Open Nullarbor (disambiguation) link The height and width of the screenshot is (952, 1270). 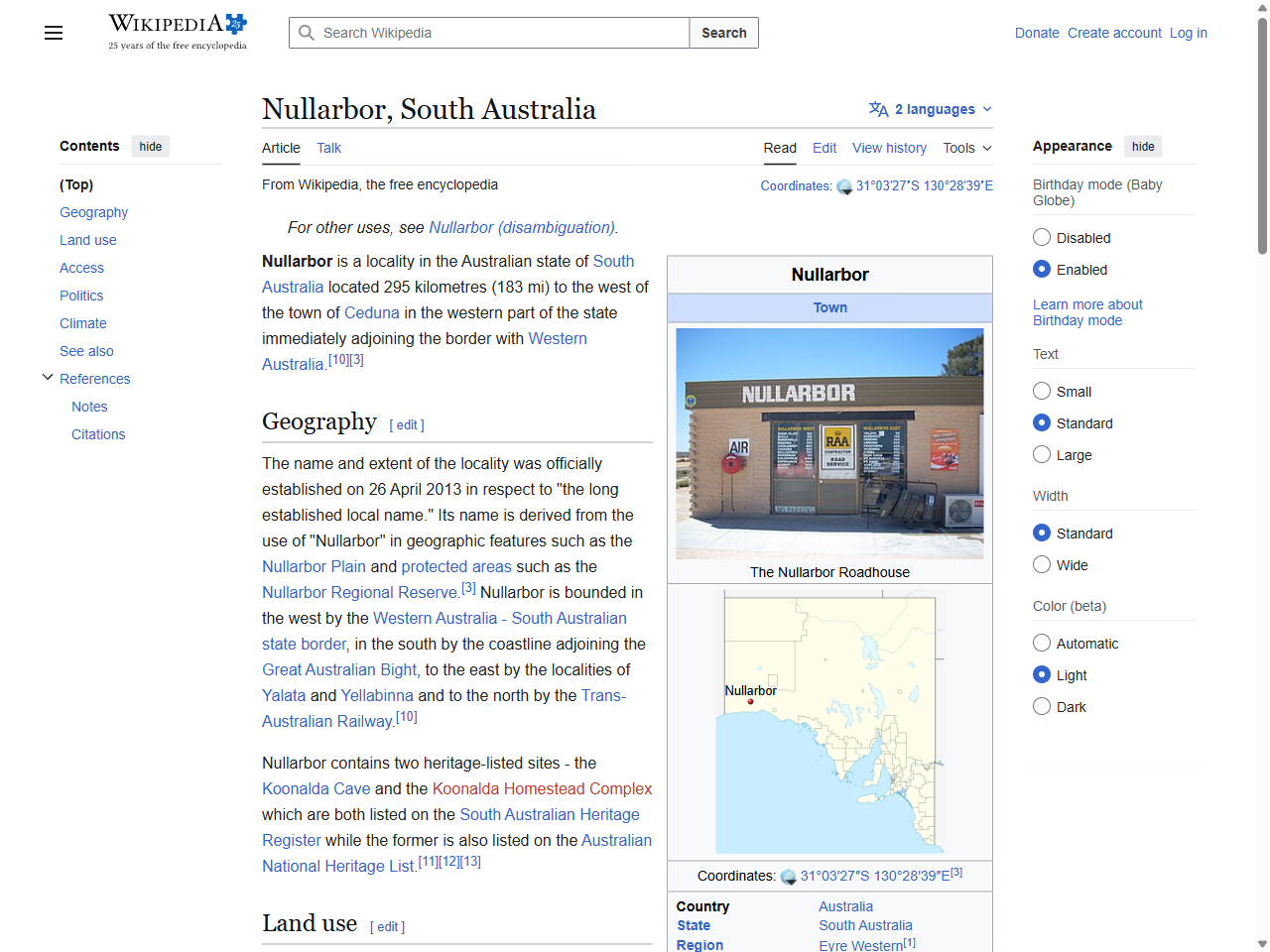(522, 227)
